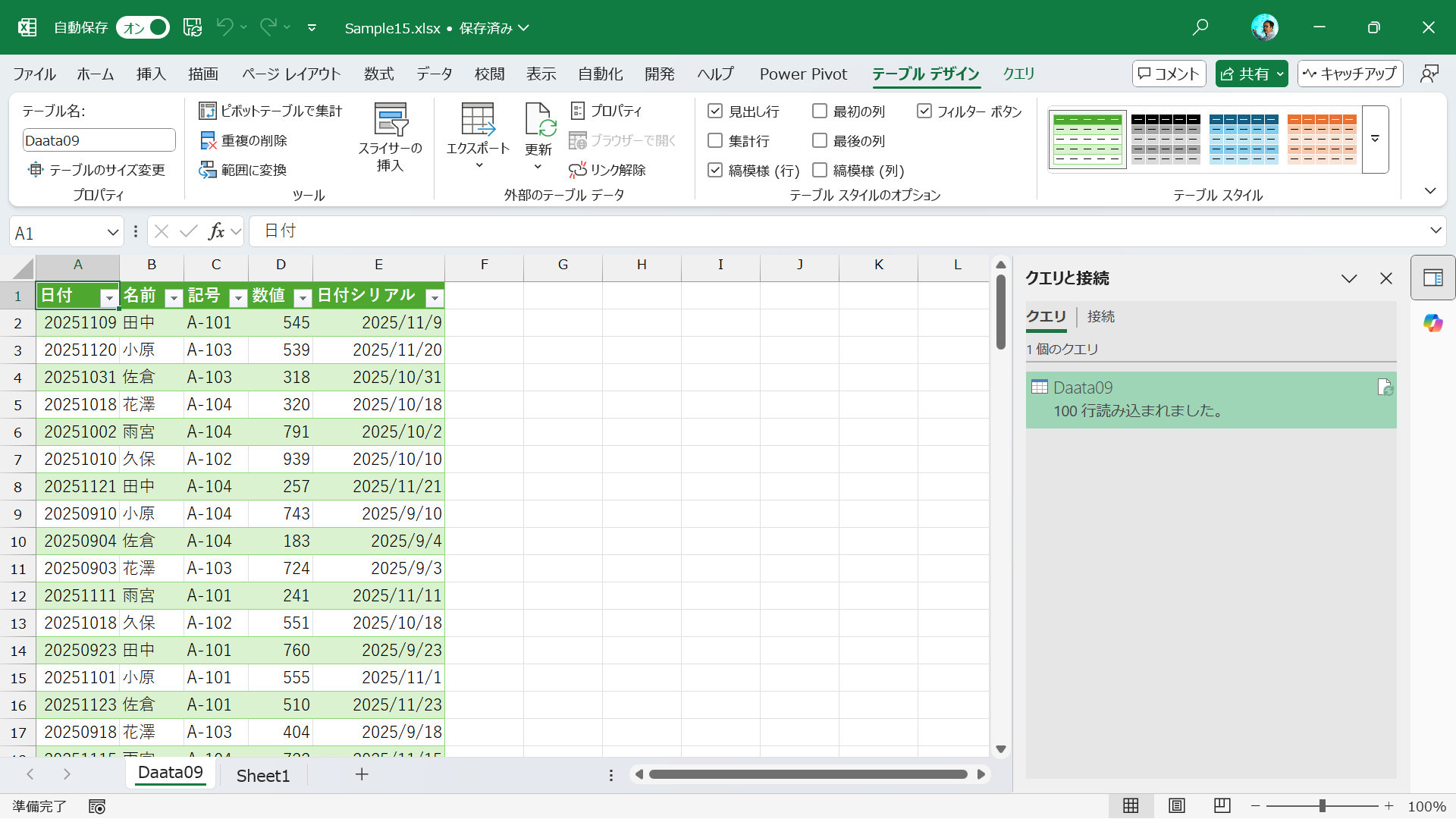Refresh the Daata09 query icon
Viewport: 1456px width, 819px height.
(1385, 388)
